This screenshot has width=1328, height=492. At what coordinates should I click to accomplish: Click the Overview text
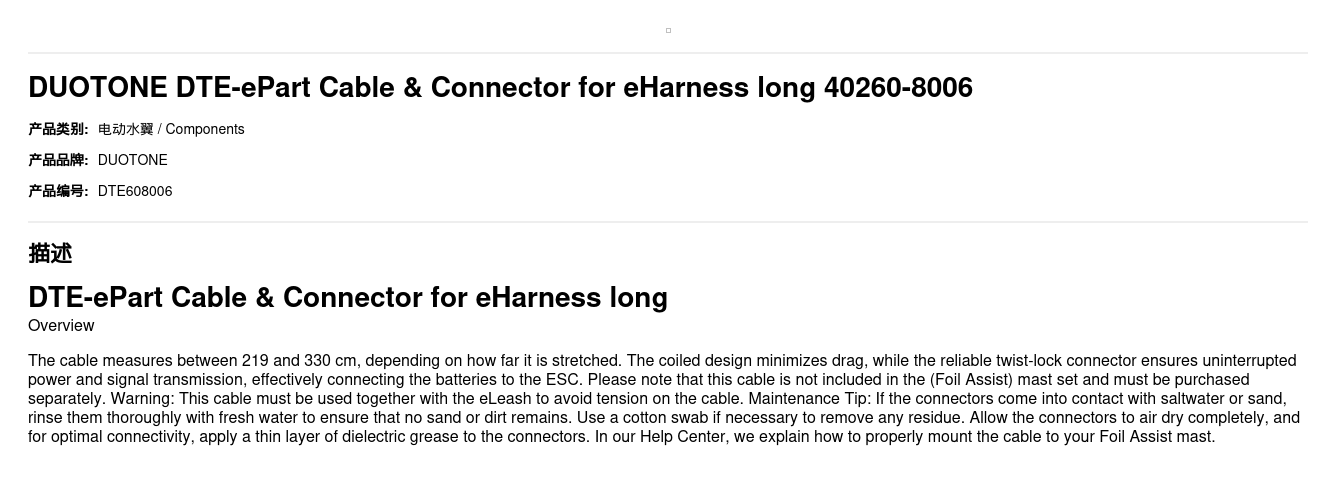[61, 325]
